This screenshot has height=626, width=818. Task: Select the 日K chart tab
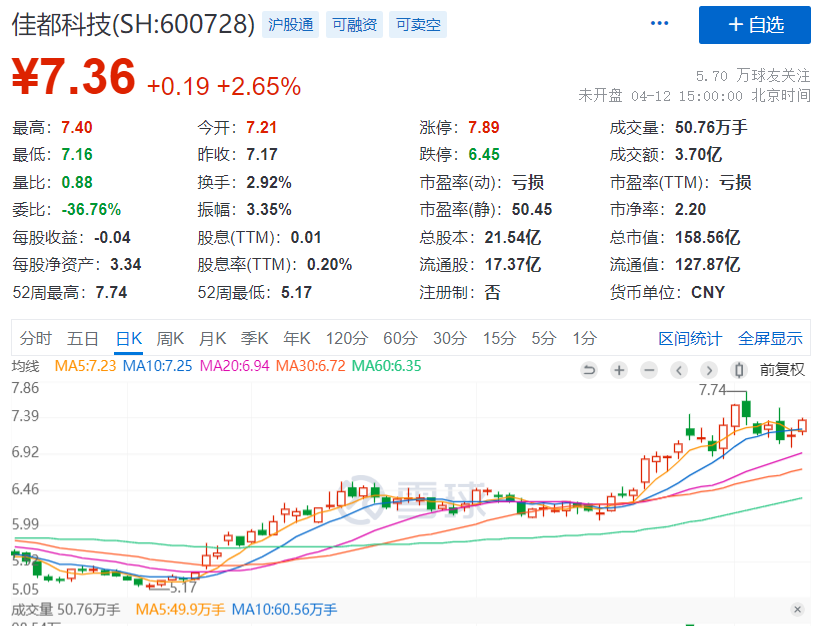[129, 339]
